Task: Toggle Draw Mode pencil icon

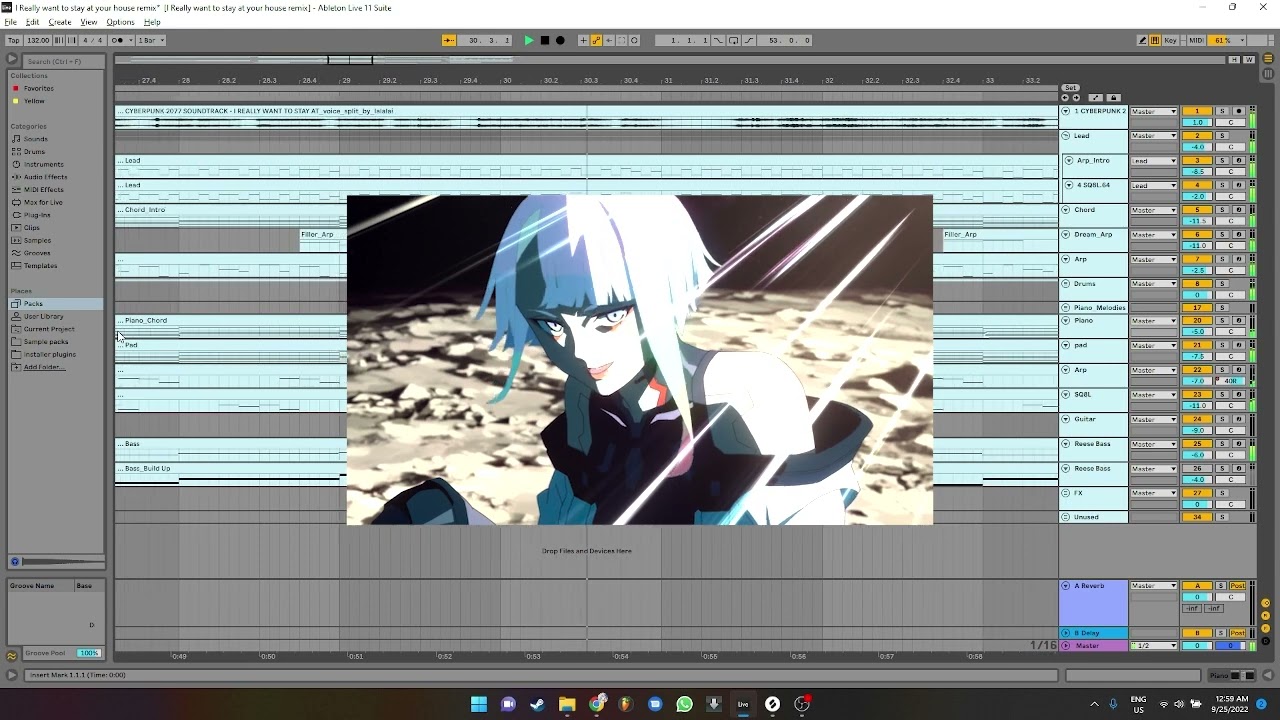Action: tap(1143, 40)
